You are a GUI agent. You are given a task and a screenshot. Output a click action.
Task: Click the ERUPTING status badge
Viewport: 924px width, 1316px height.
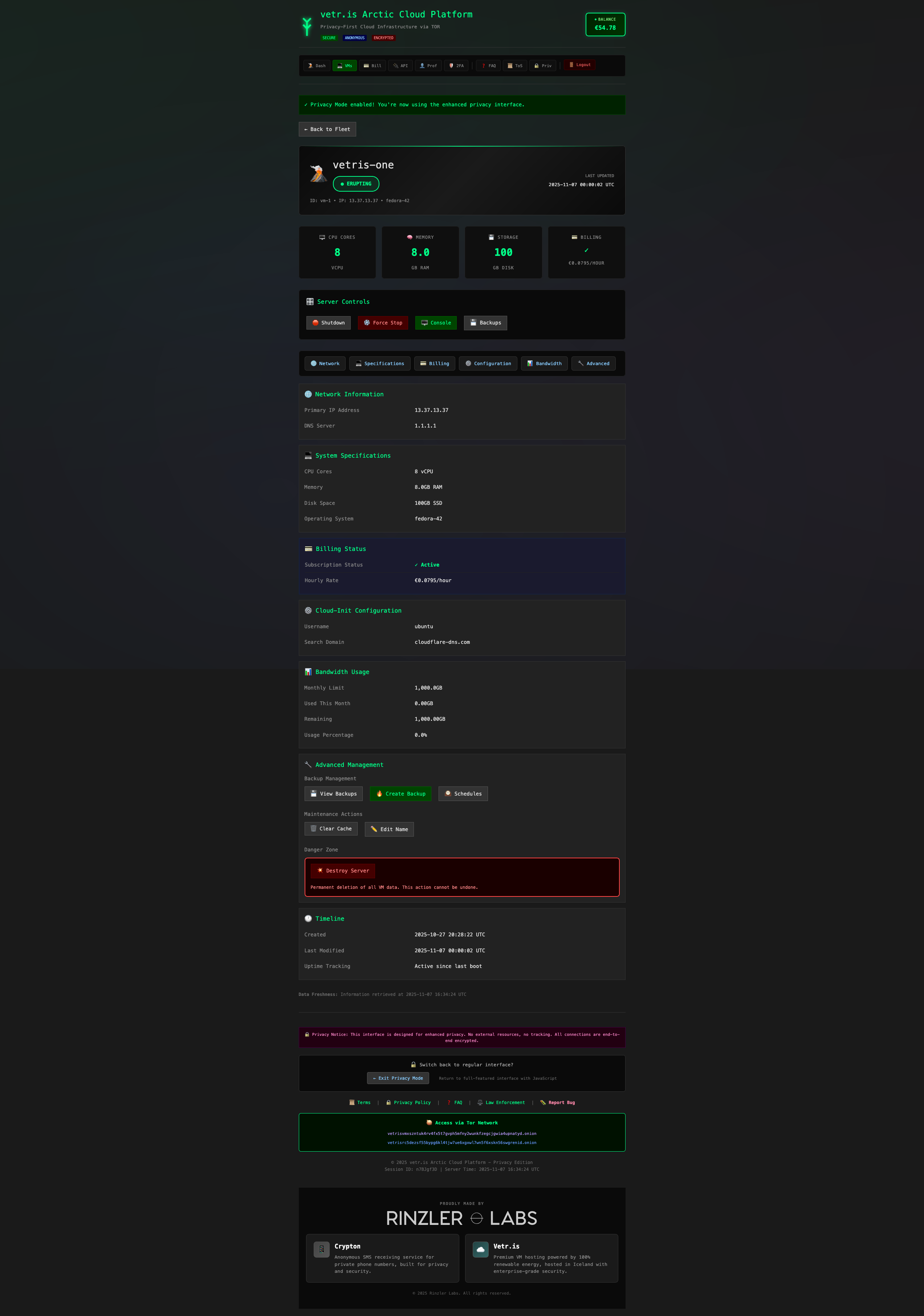coord(355,183)
